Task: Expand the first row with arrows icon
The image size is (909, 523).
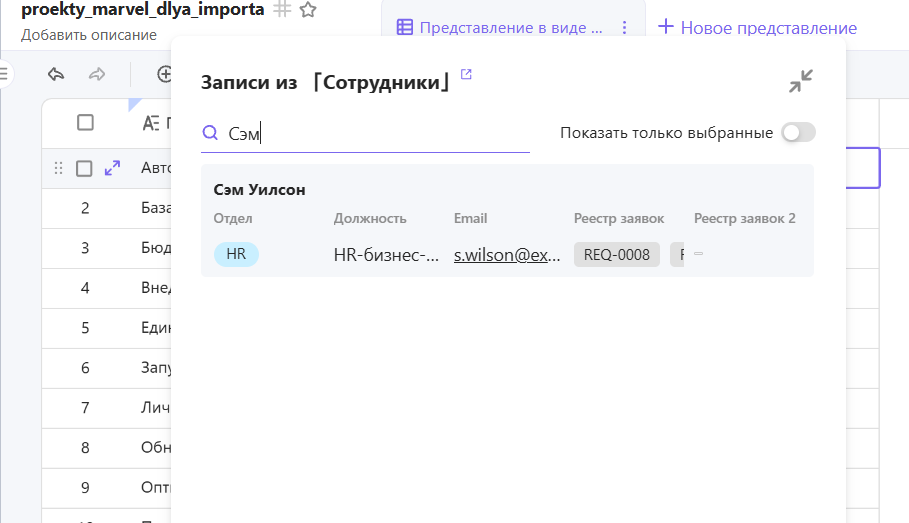Action: click(x=112, y=168)
